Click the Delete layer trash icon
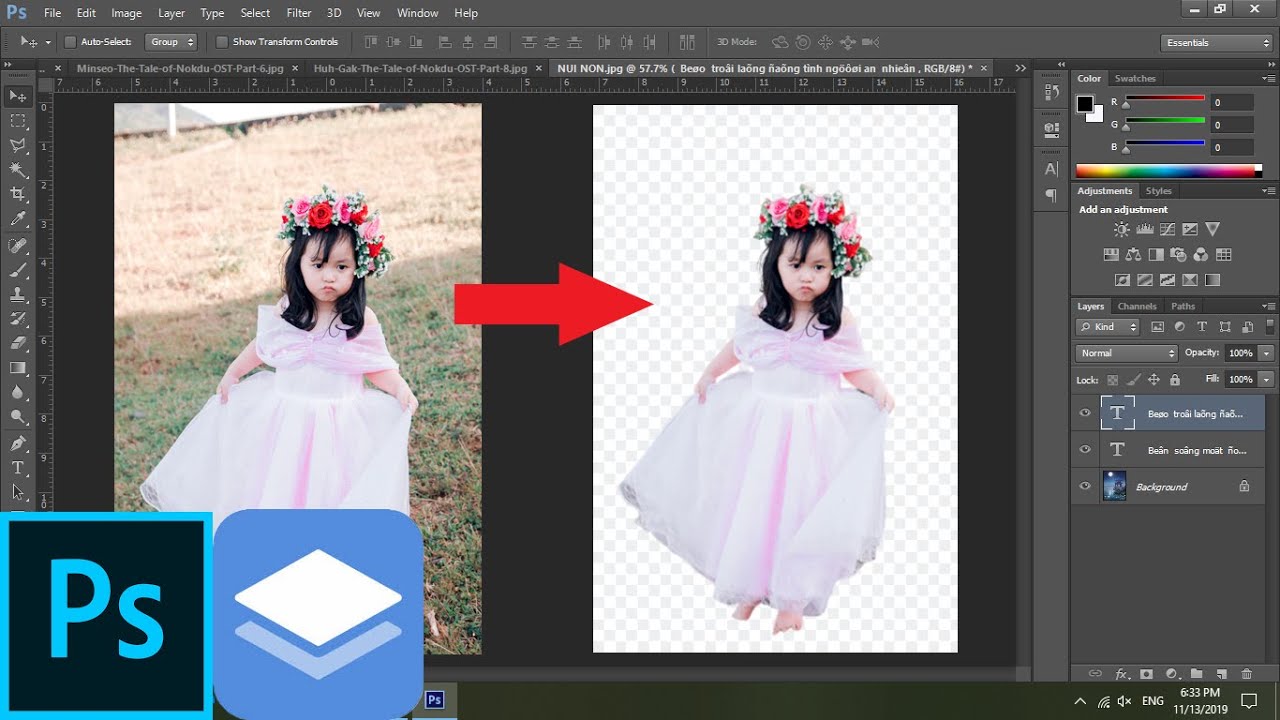The width and height of the screenshot is (1280, 720). [1246, 674]
